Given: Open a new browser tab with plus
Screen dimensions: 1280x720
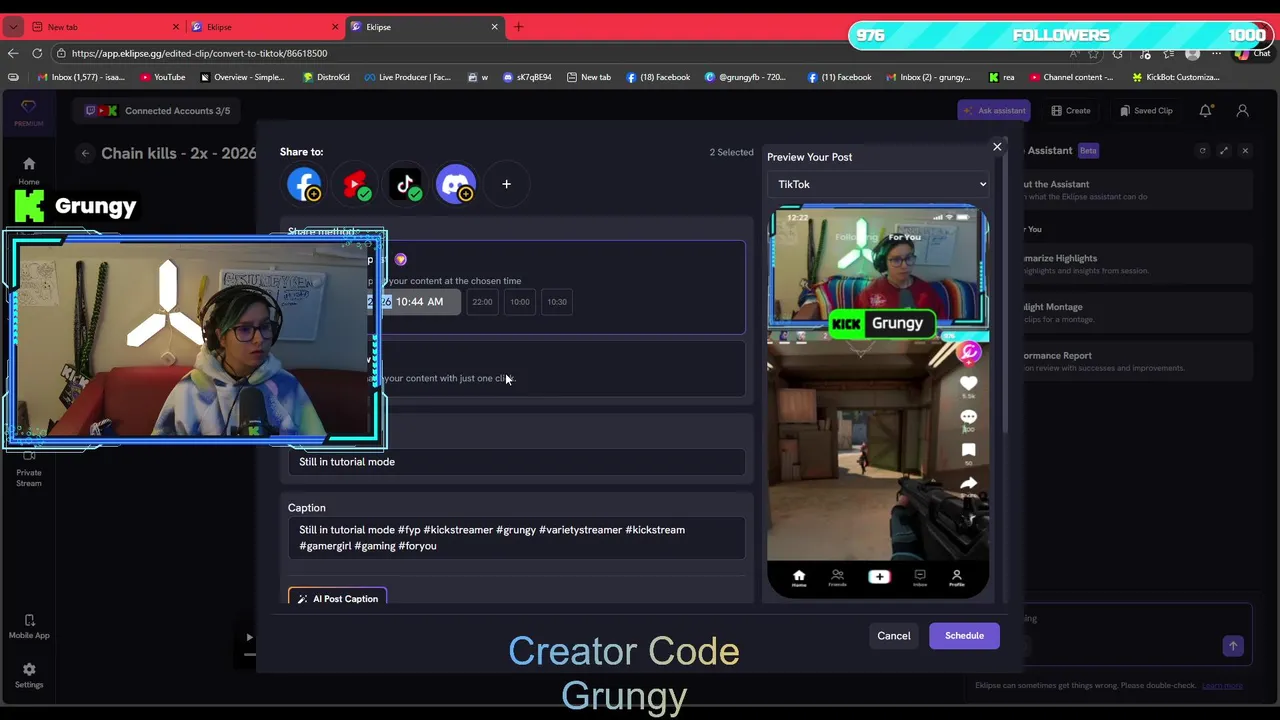Looking at the screenshot, I should click(518, 27).
